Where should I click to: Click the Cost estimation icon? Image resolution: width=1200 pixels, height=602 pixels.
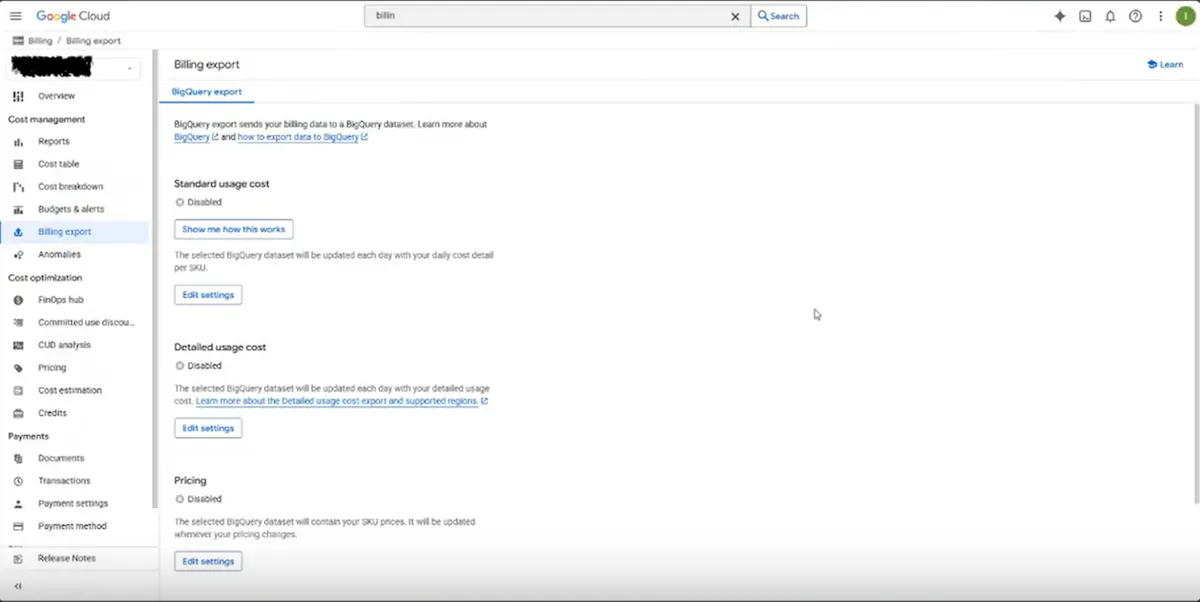18,390
